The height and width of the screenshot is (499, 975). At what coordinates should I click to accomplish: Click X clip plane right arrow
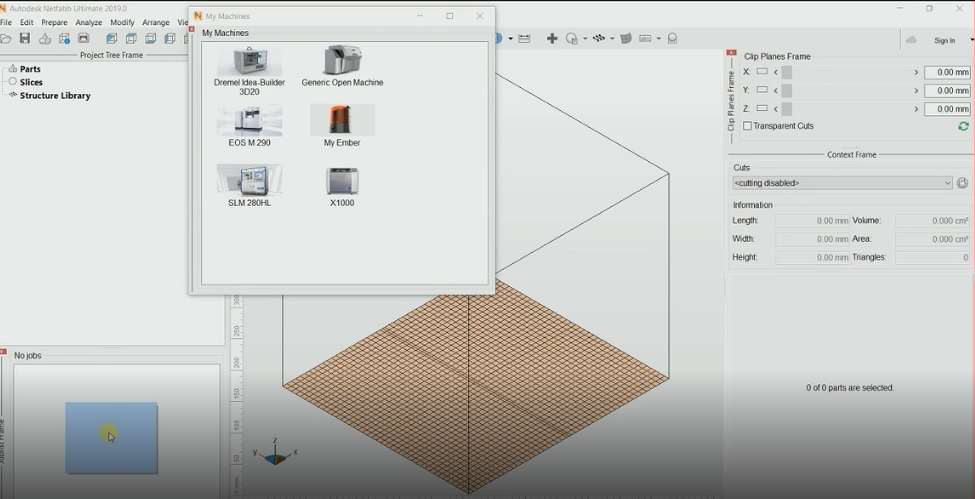(916, 72)
